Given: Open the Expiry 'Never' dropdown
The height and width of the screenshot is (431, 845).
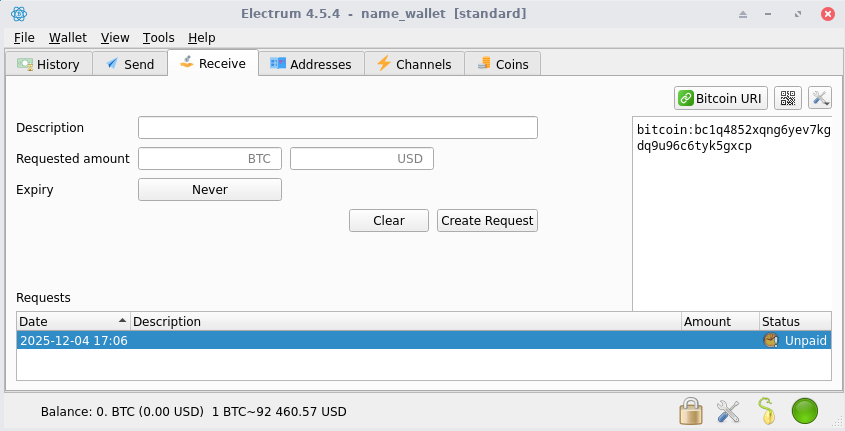Looking at the screenshot, I should click(x=209, y=189).
